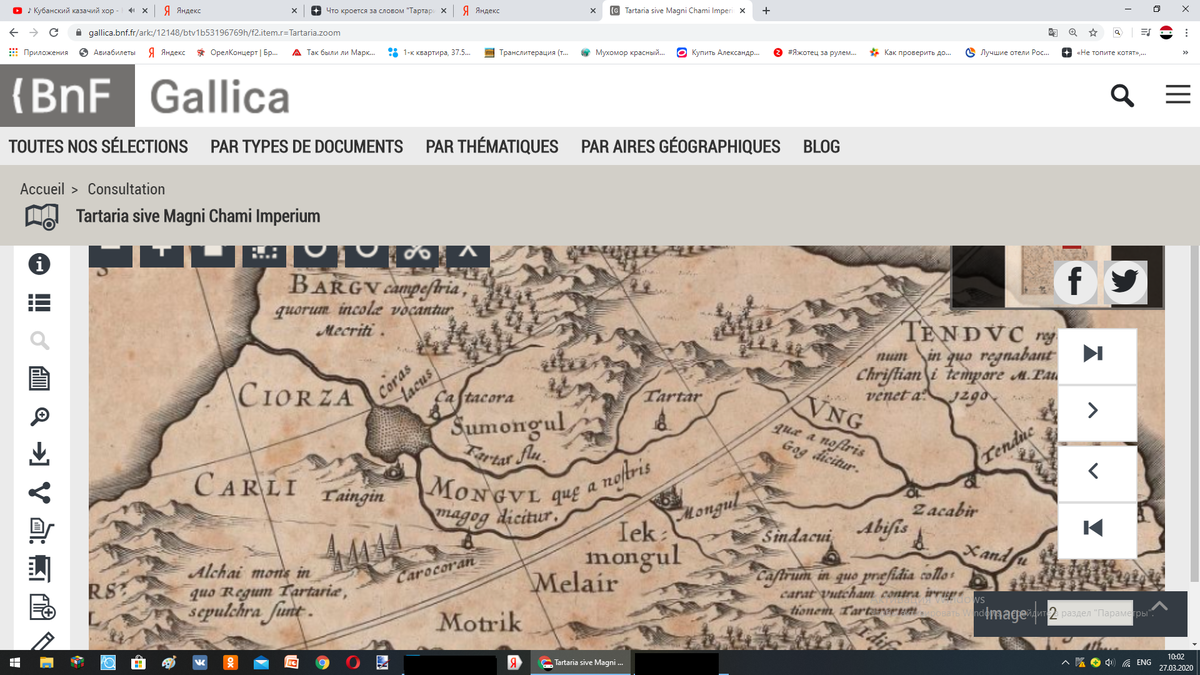Image resolution: width=1200 pixels, height=675 pixels.
Task: Click the Gallica logo
Action: [x=220, y=97]
